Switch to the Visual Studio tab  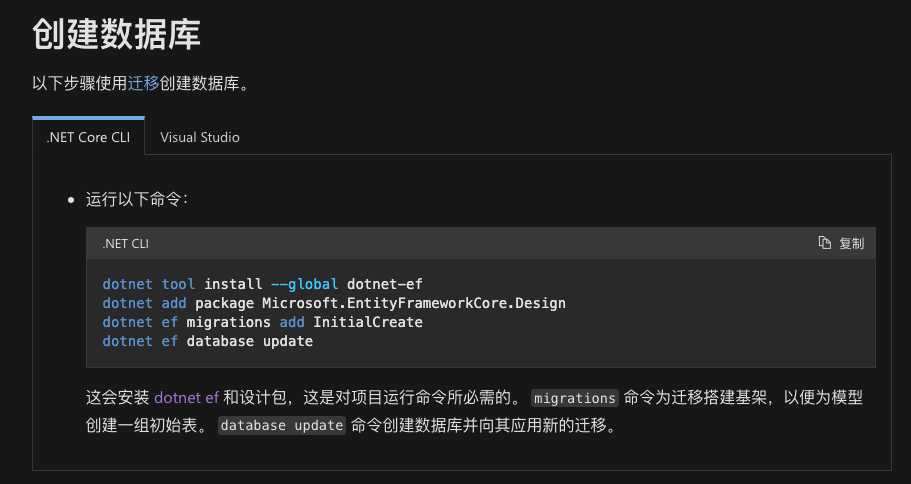tap(200, 137)
